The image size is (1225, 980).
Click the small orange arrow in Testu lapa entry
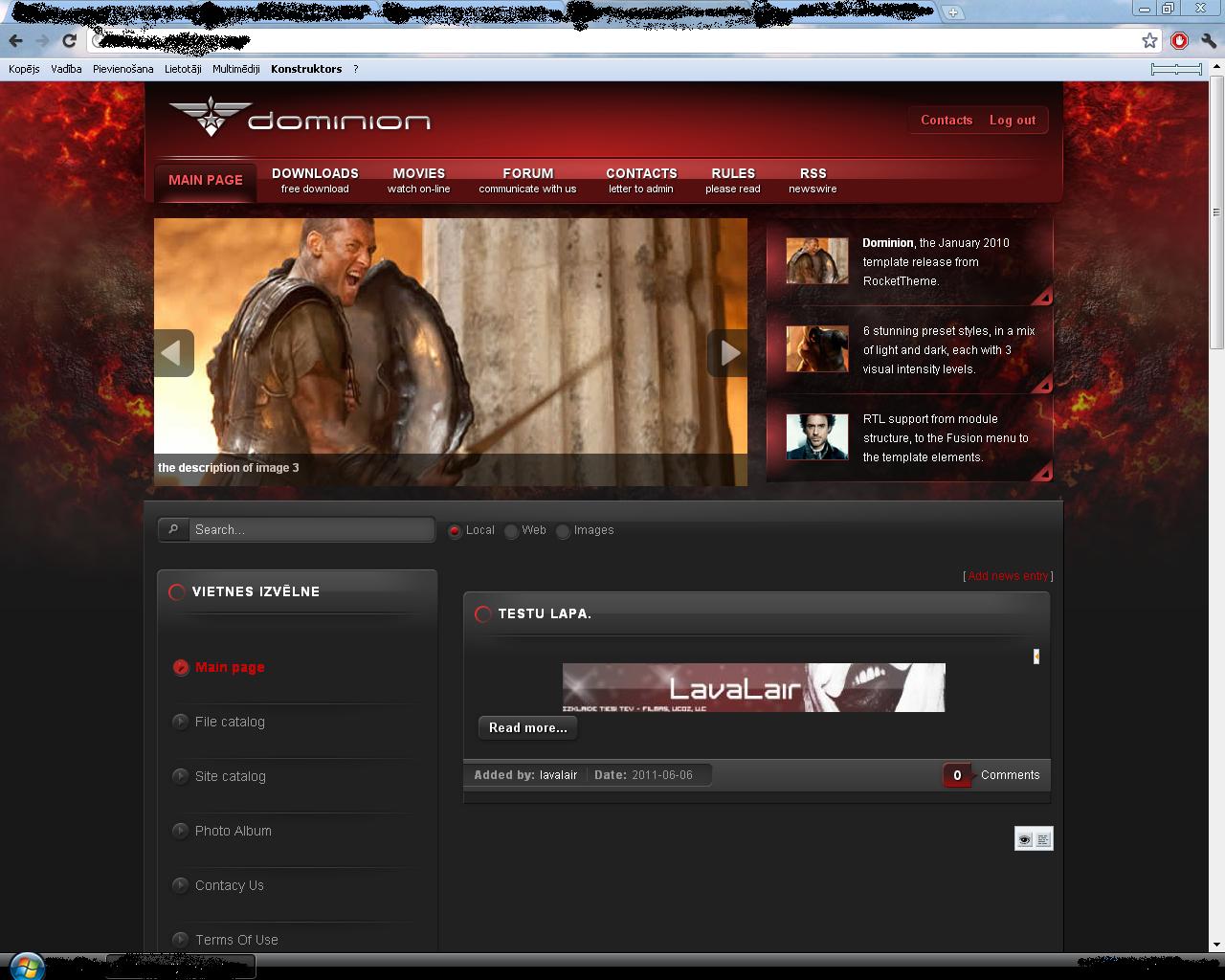pos(1036,657)
